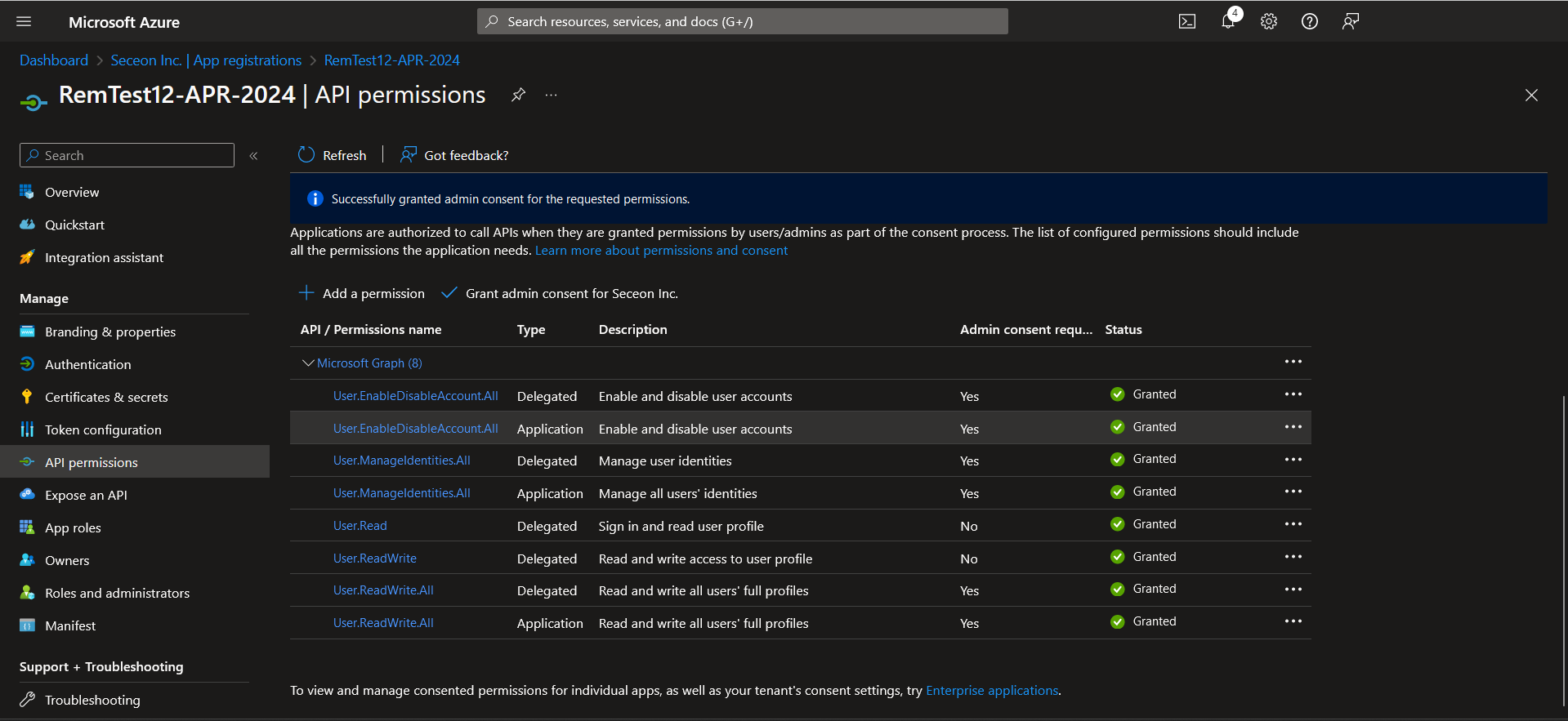Open ellipsis for Application User.ReadWrite.All
The width and height of the screenshot is (1568, 721).
1293,621
